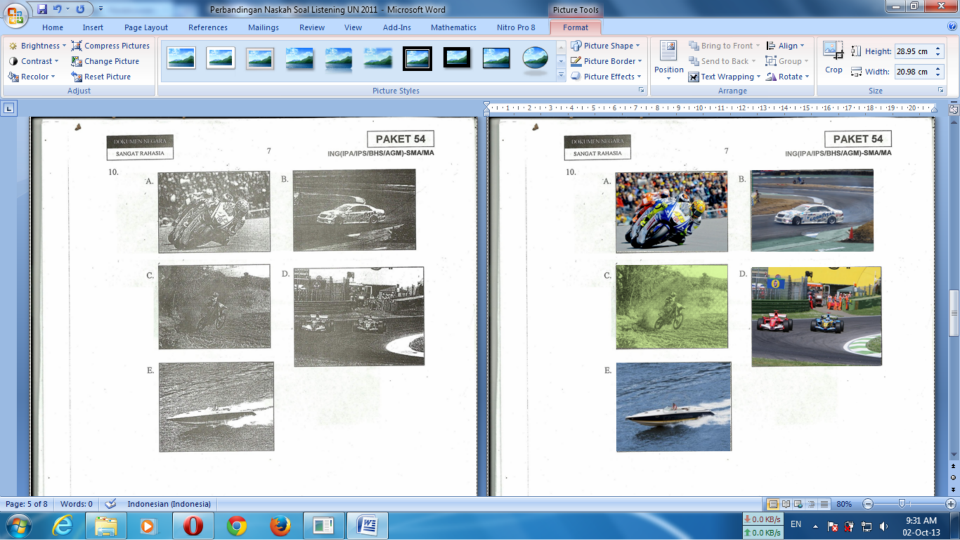Click the Words: 0 count
The height and width of the screenshot is (540, 960).
coord(77,504)
